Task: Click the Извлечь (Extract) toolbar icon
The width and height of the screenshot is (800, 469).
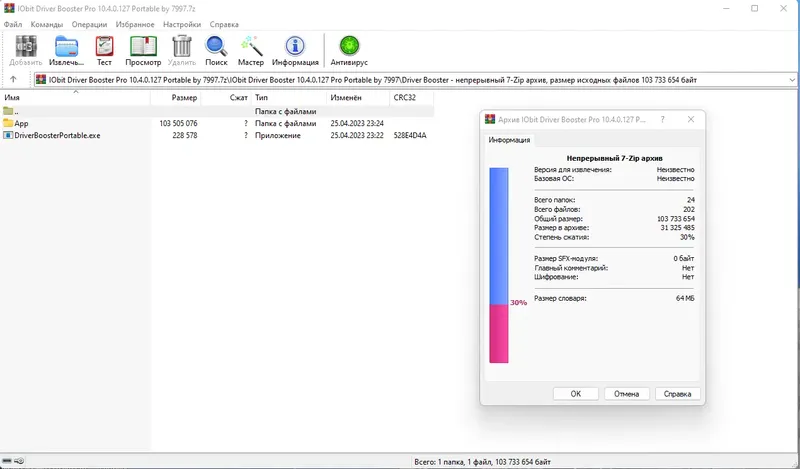Action: pos(66,46)
